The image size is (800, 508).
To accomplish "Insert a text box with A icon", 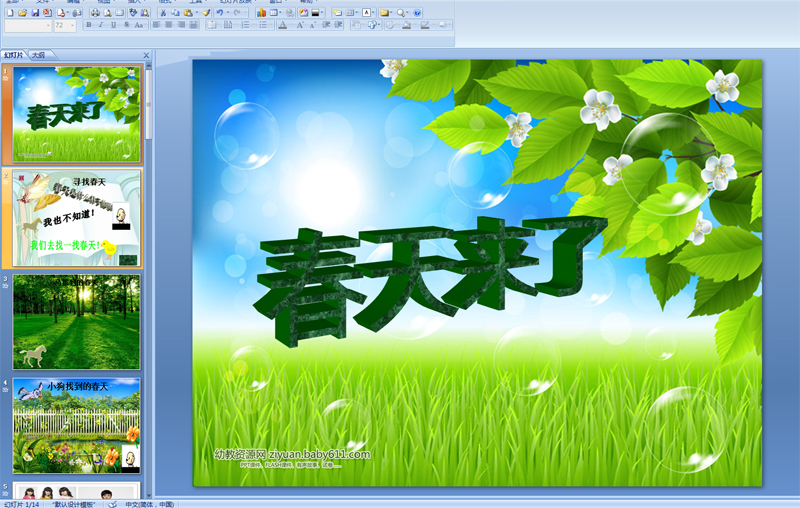I will pyautogui.click(x=366, y=13).
